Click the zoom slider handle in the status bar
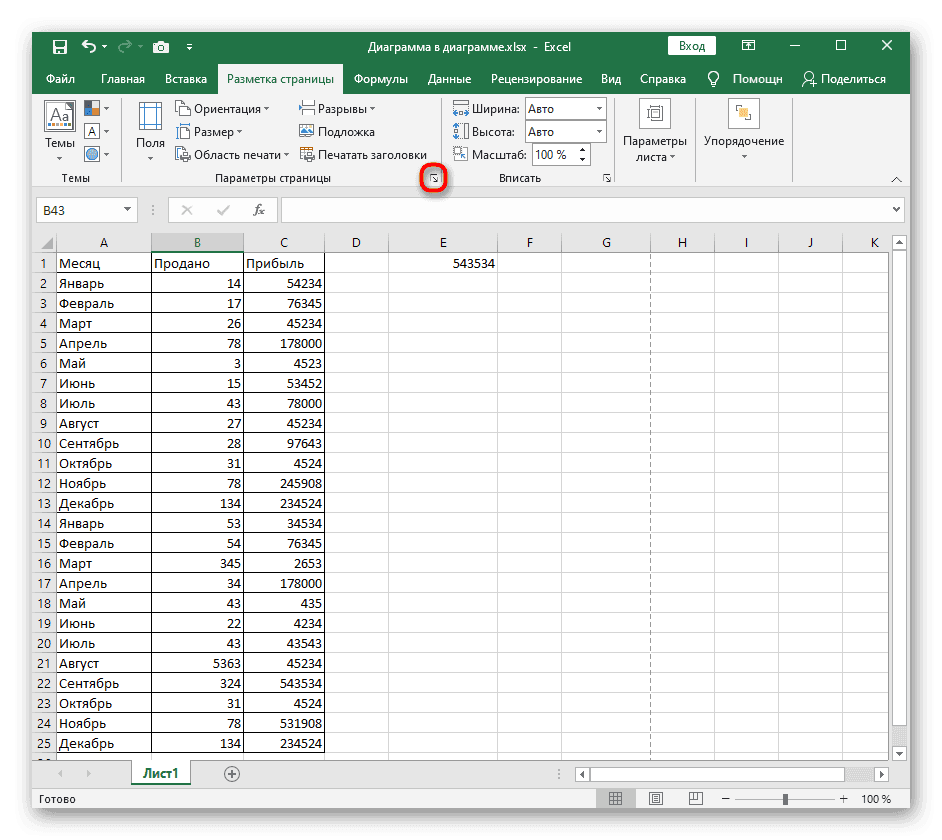 point(786,799)
